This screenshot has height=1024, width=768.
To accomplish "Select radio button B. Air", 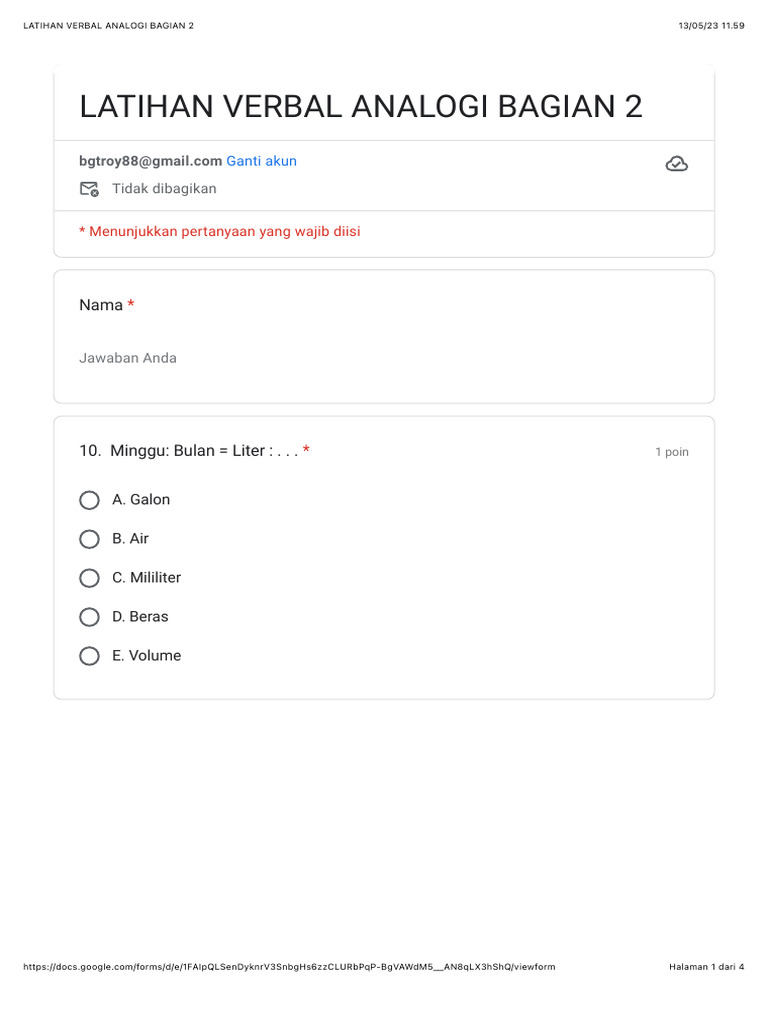I will click(90, 539).
